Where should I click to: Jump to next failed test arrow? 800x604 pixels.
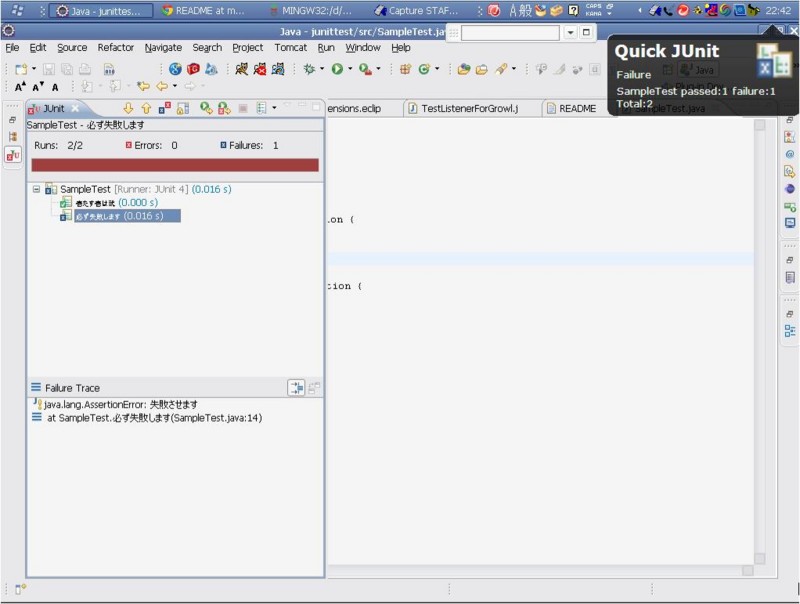[x=128, y=108]
